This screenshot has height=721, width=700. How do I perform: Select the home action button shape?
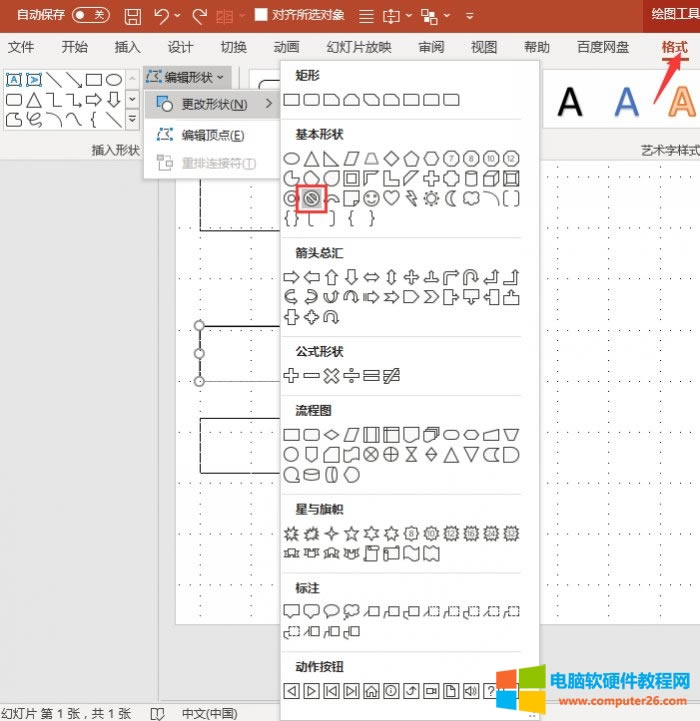371,691
